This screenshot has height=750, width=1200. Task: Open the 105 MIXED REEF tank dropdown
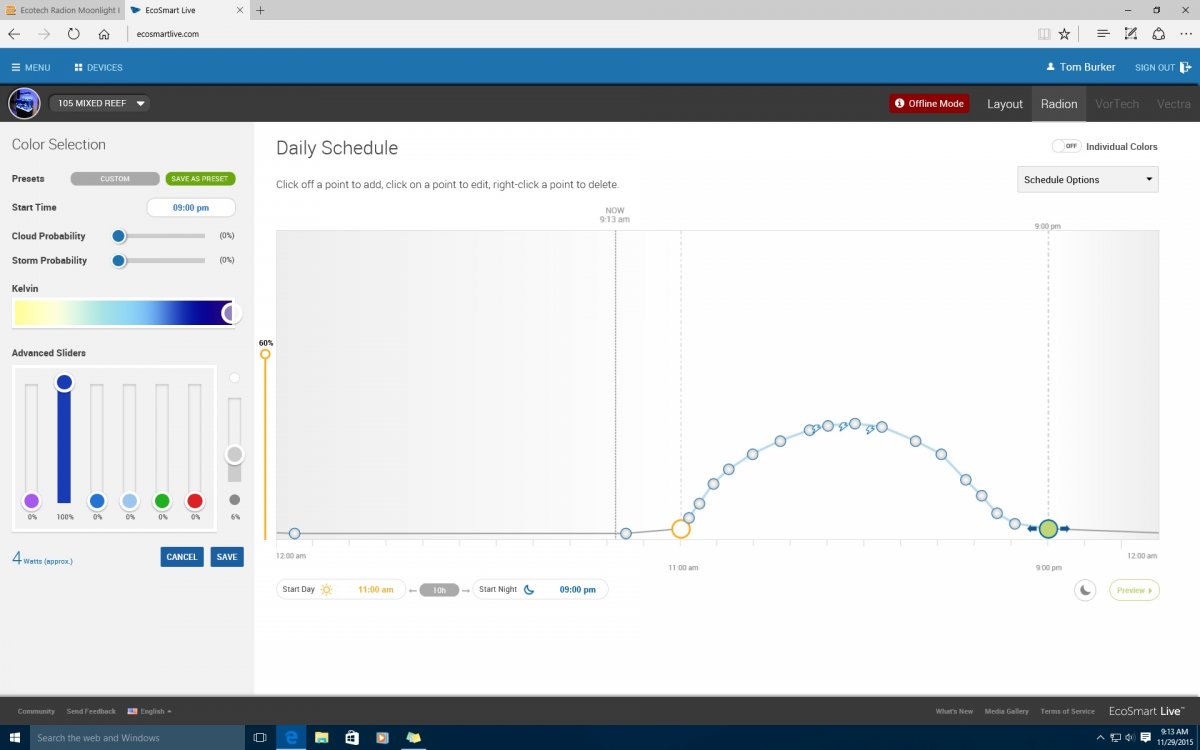[x=100, y=103]
